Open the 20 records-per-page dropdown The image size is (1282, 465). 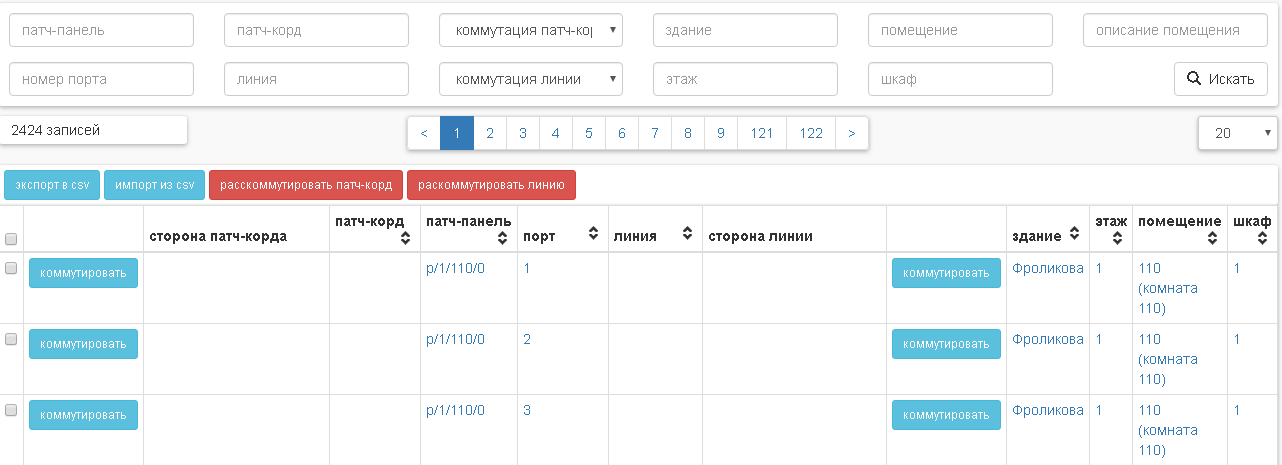[x=1236, y=132]
